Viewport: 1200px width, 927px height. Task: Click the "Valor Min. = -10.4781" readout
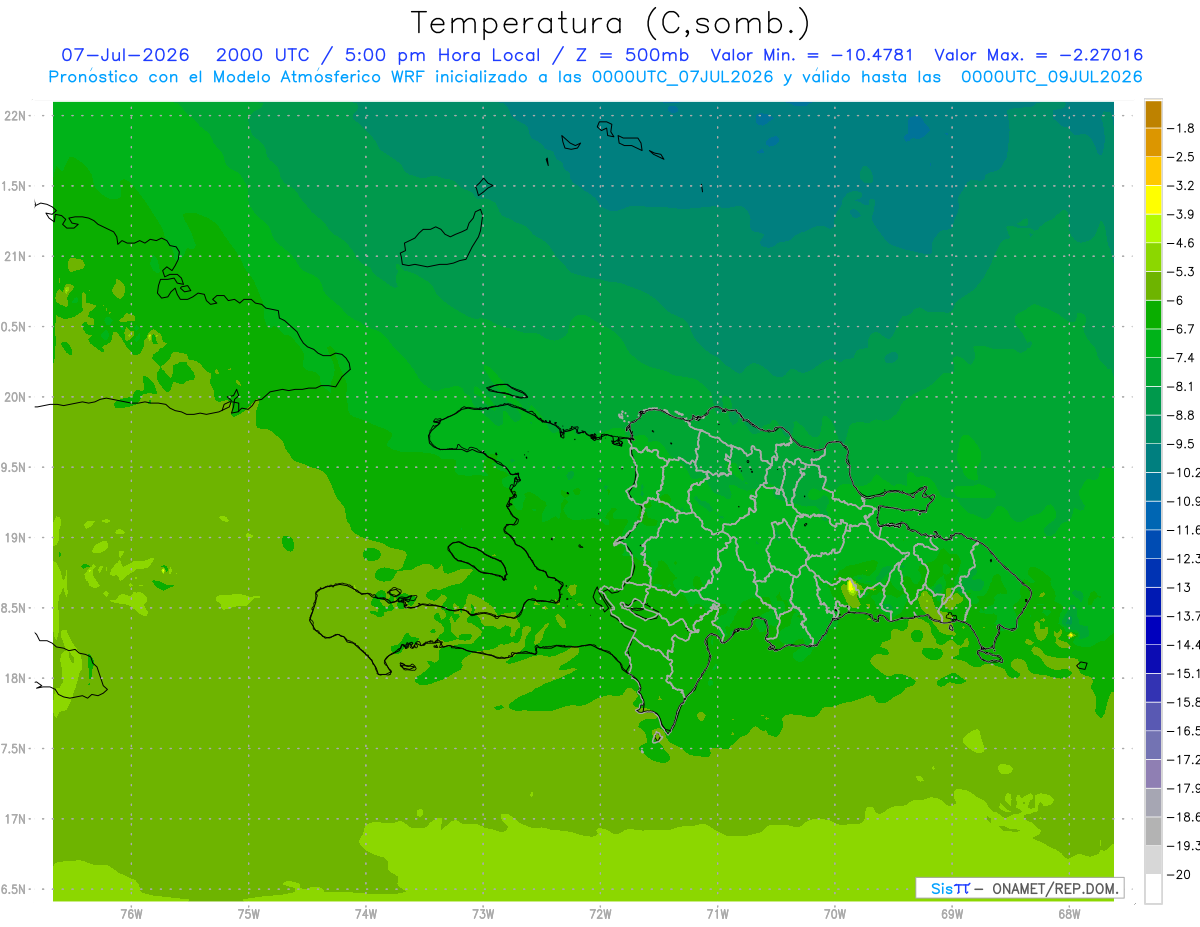(811, 55)
